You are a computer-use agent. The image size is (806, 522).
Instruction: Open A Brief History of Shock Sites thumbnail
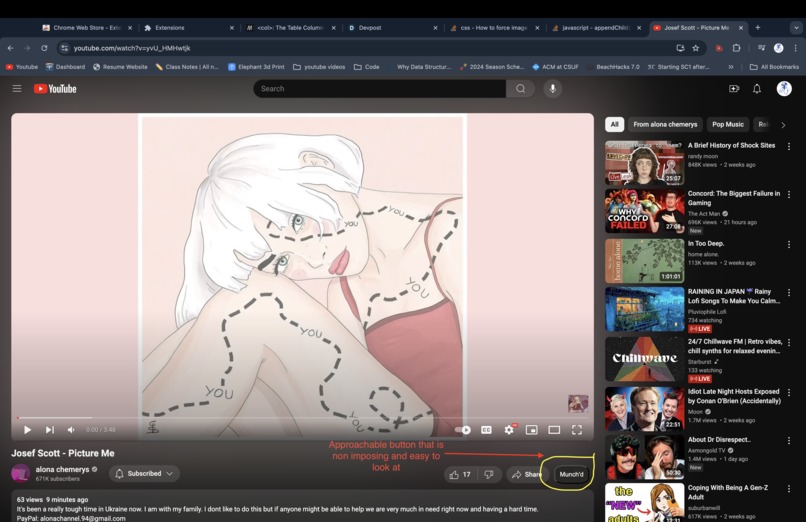pos(645,163)
